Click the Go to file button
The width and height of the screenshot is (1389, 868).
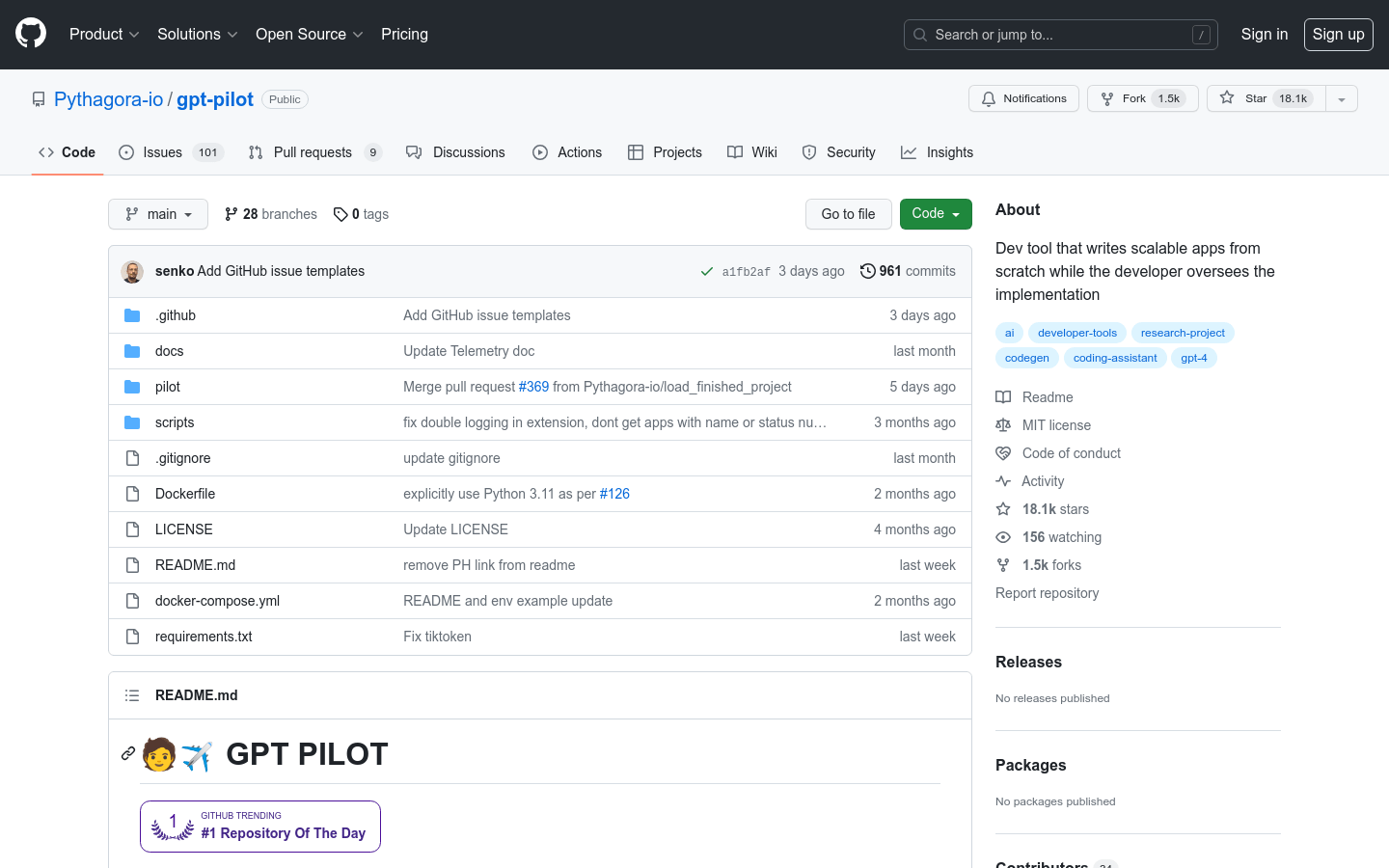pyautogui.click(x=848, y=214)
